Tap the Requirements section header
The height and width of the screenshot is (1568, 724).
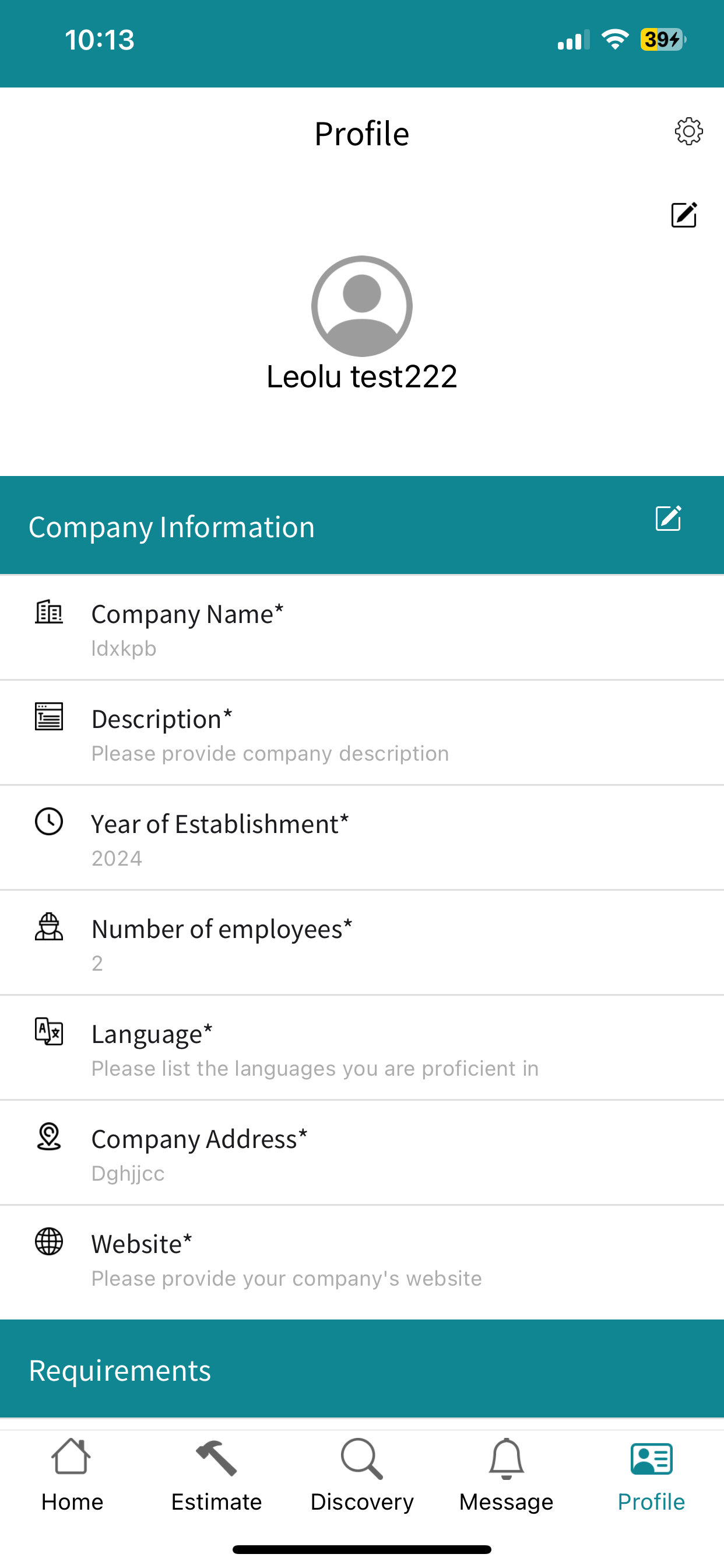tap(362, 1369)
